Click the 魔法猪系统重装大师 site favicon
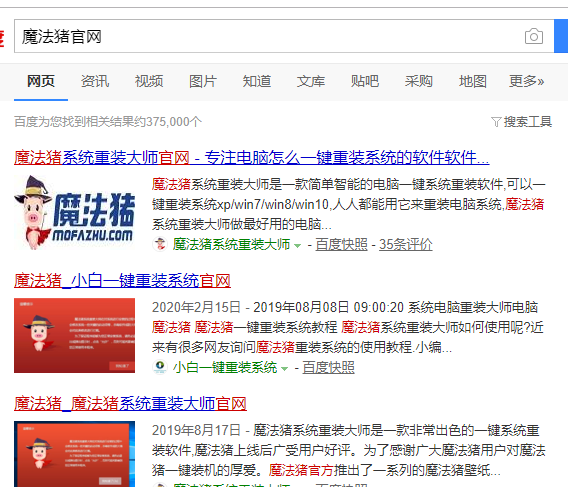This screenshot has width=568, height=487. click(x=160, y=244)
